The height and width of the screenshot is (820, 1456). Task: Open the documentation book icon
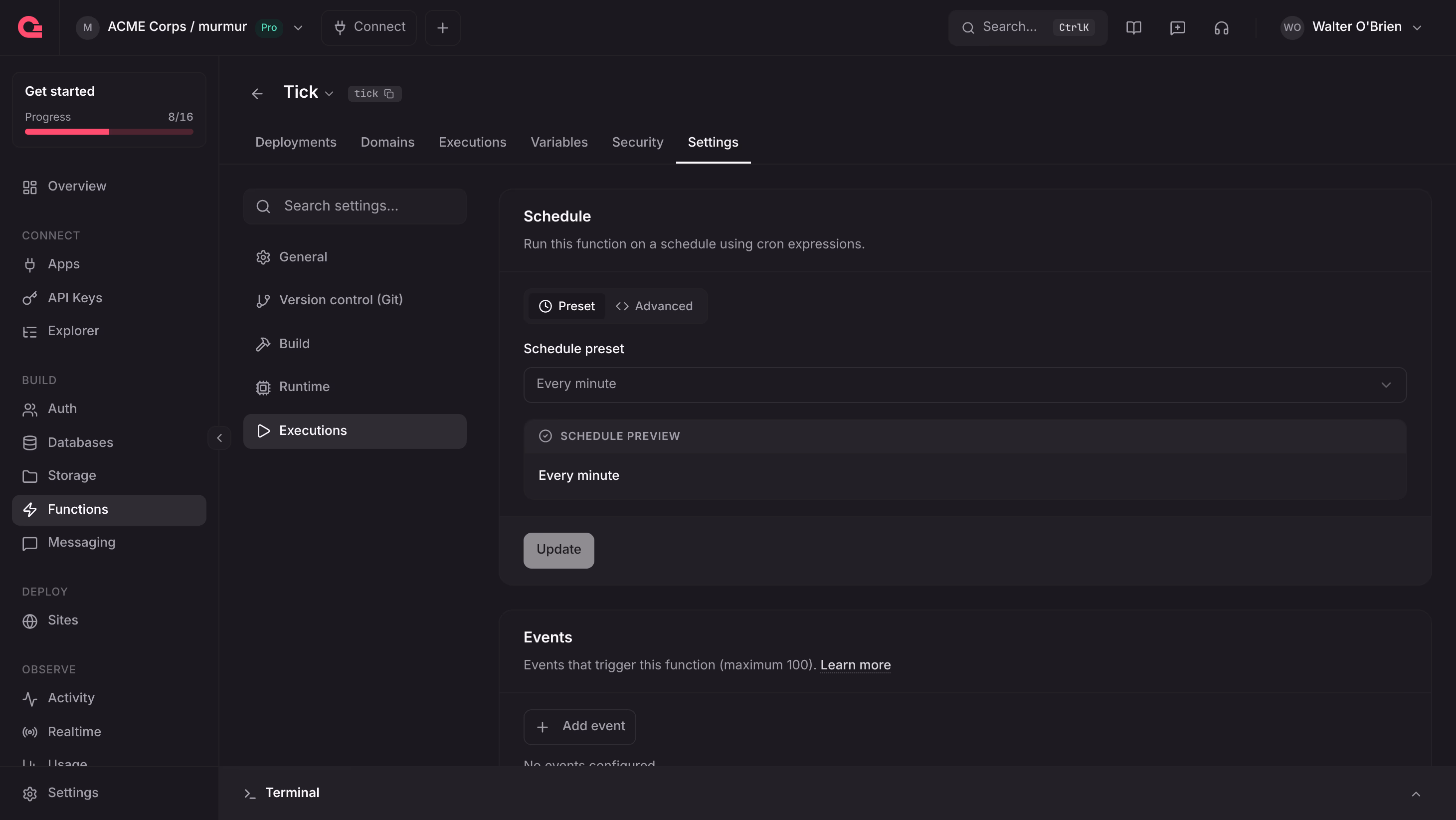(x=1133, y=27)
